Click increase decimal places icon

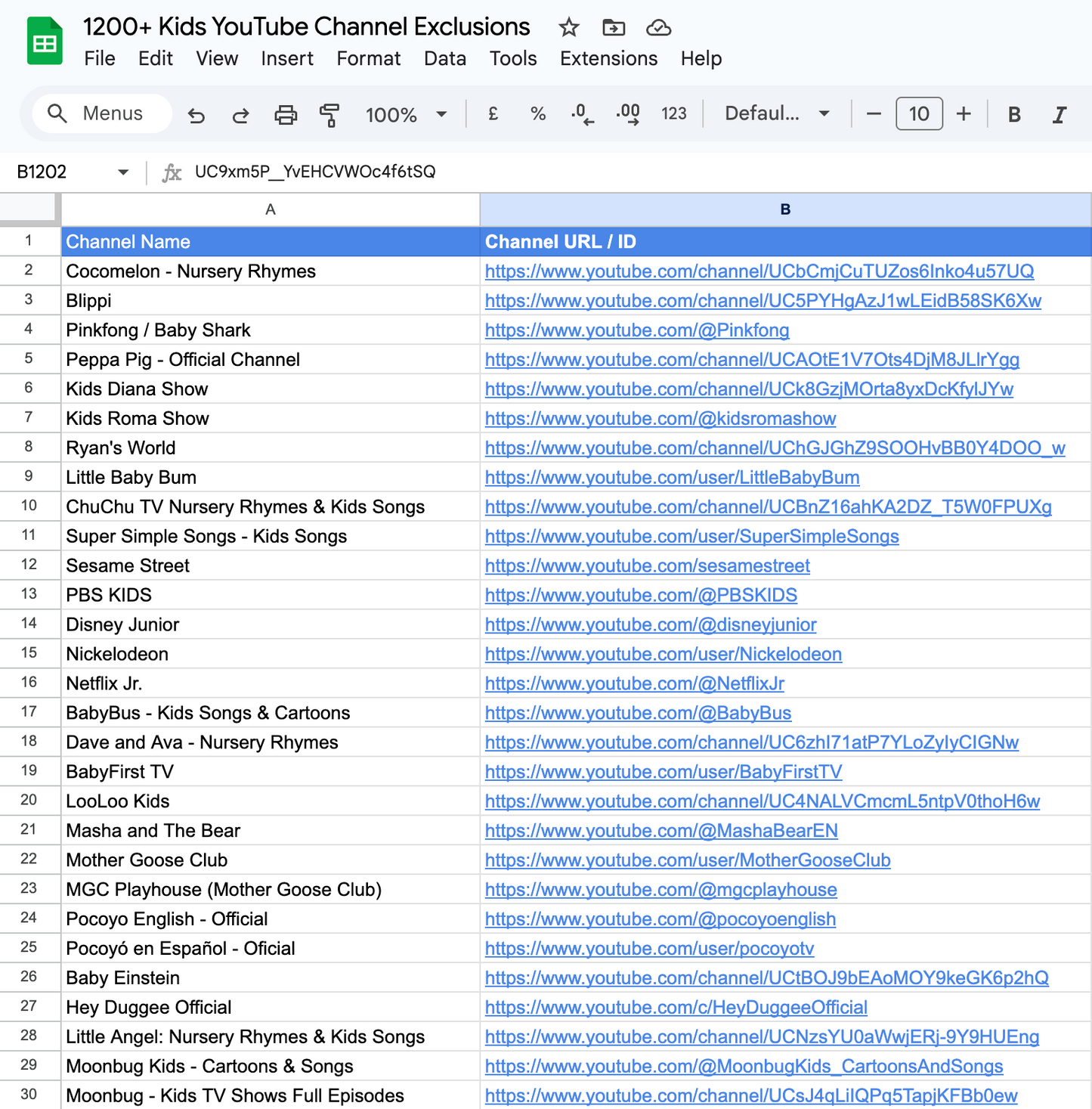pos(628,114)
